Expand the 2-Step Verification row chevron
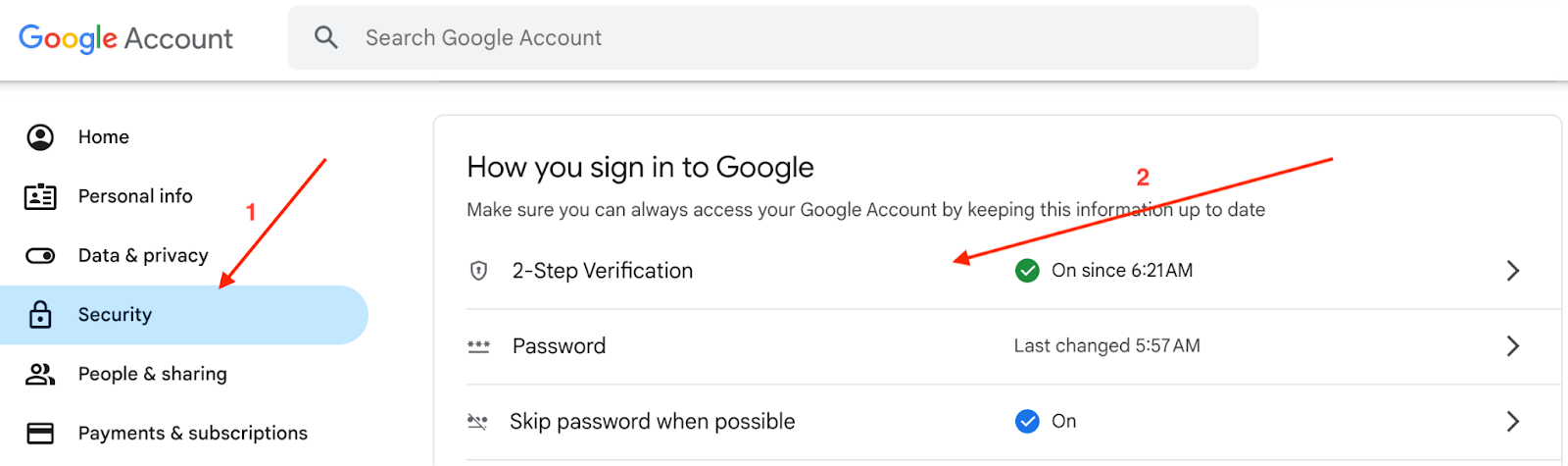 (1513, 271)
